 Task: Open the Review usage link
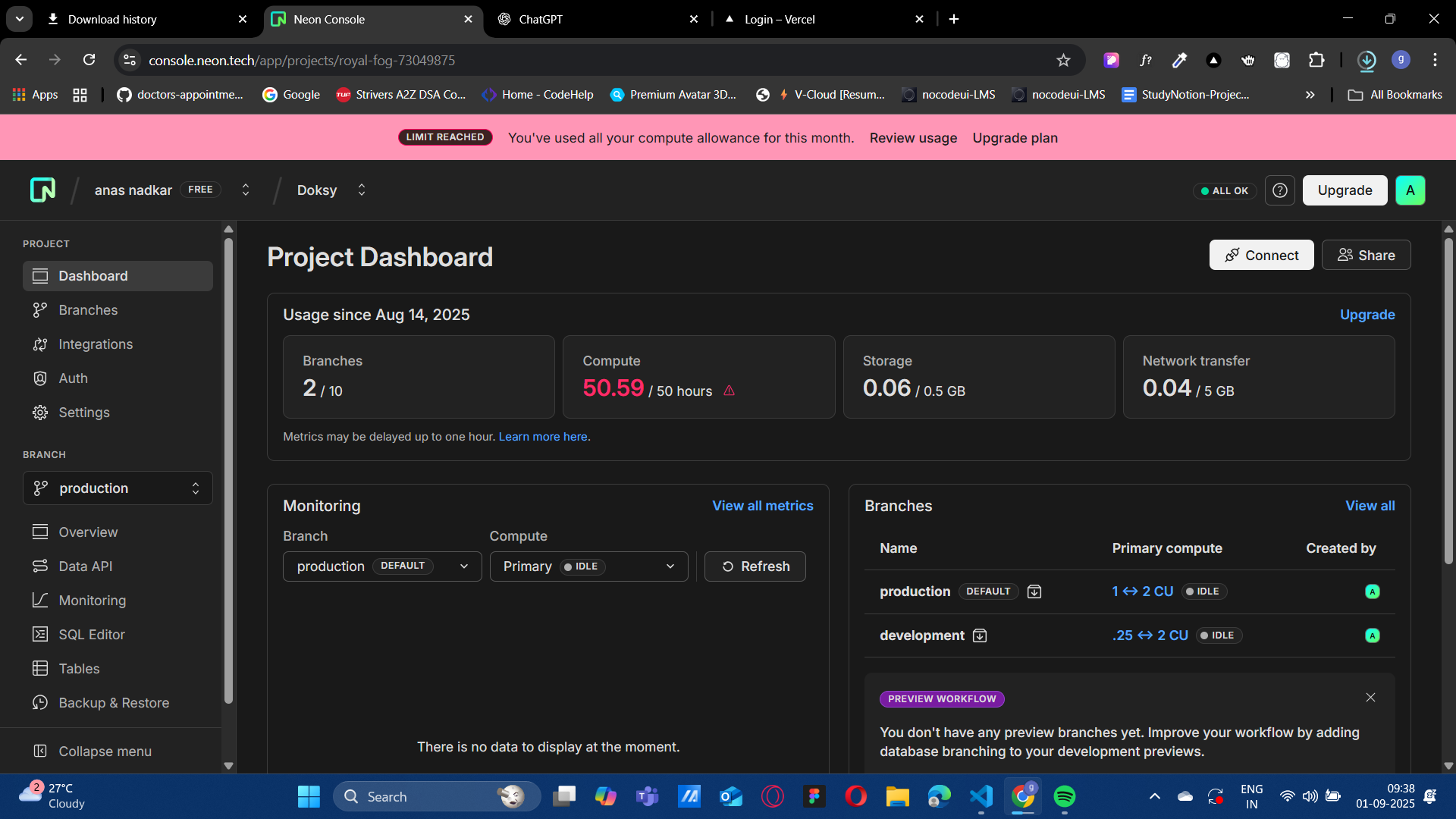(x=913, y=138)
